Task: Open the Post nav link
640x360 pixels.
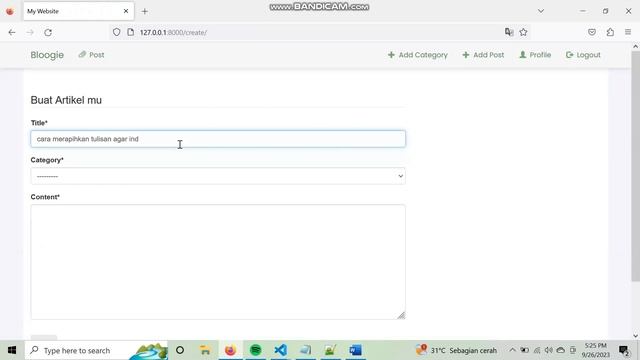Action: 91,55
